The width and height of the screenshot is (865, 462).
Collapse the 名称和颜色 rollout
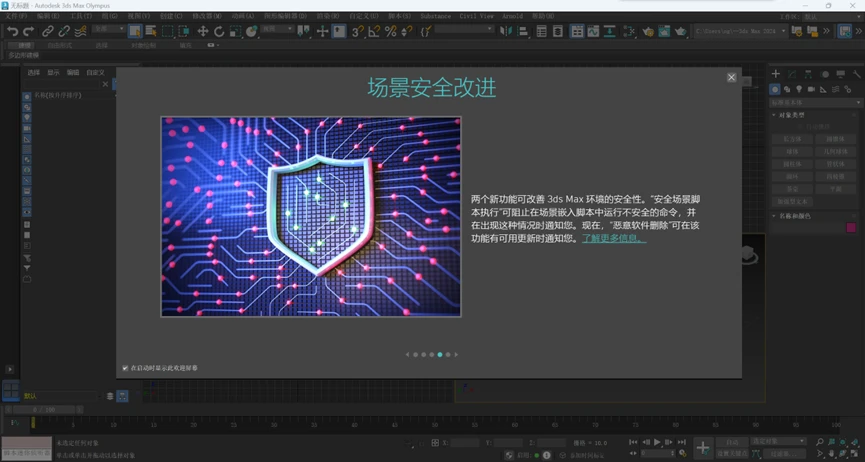coord(793,215)
